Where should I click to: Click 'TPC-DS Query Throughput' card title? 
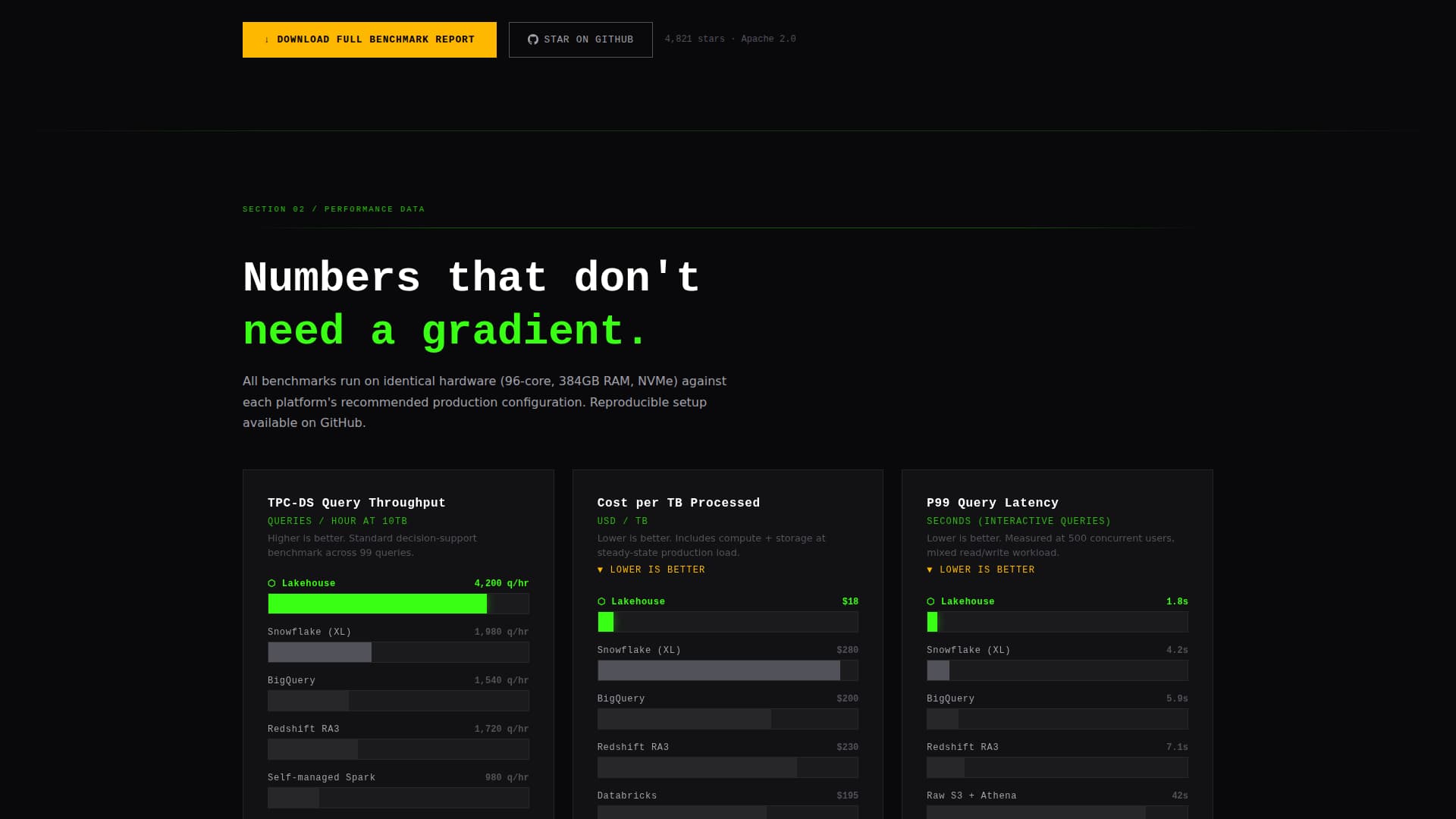coord(356,503)
